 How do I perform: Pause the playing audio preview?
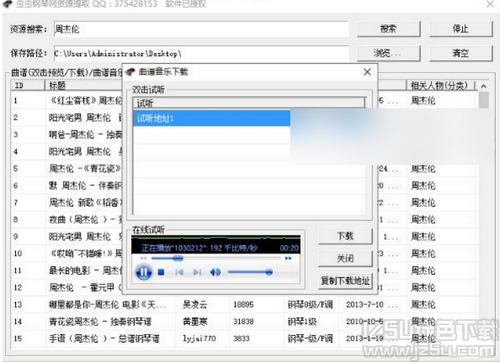pyautogui.click(x=144, y=272)
